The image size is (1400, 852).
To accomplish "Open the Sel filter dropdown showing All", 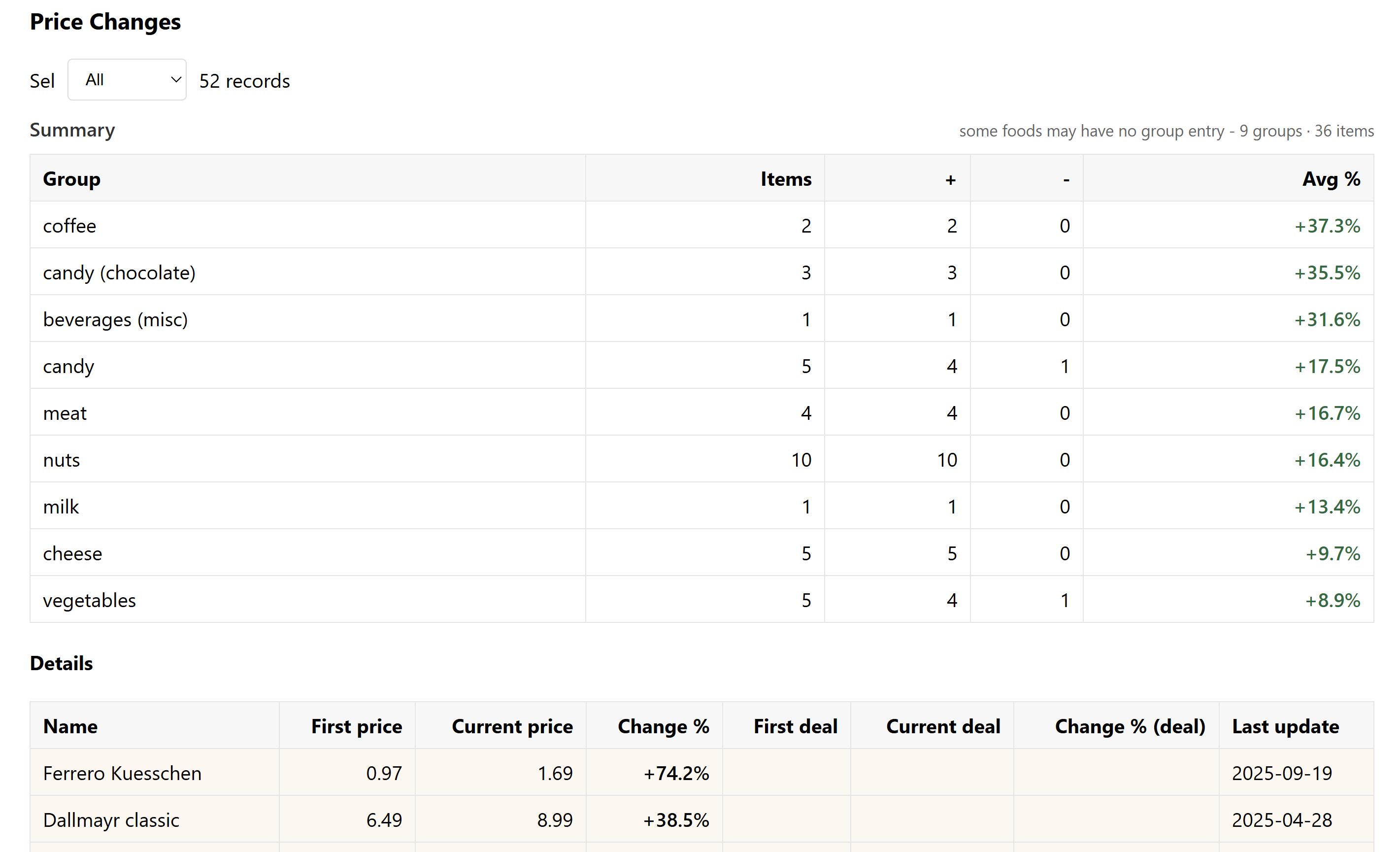I will [x=127, y=80].
